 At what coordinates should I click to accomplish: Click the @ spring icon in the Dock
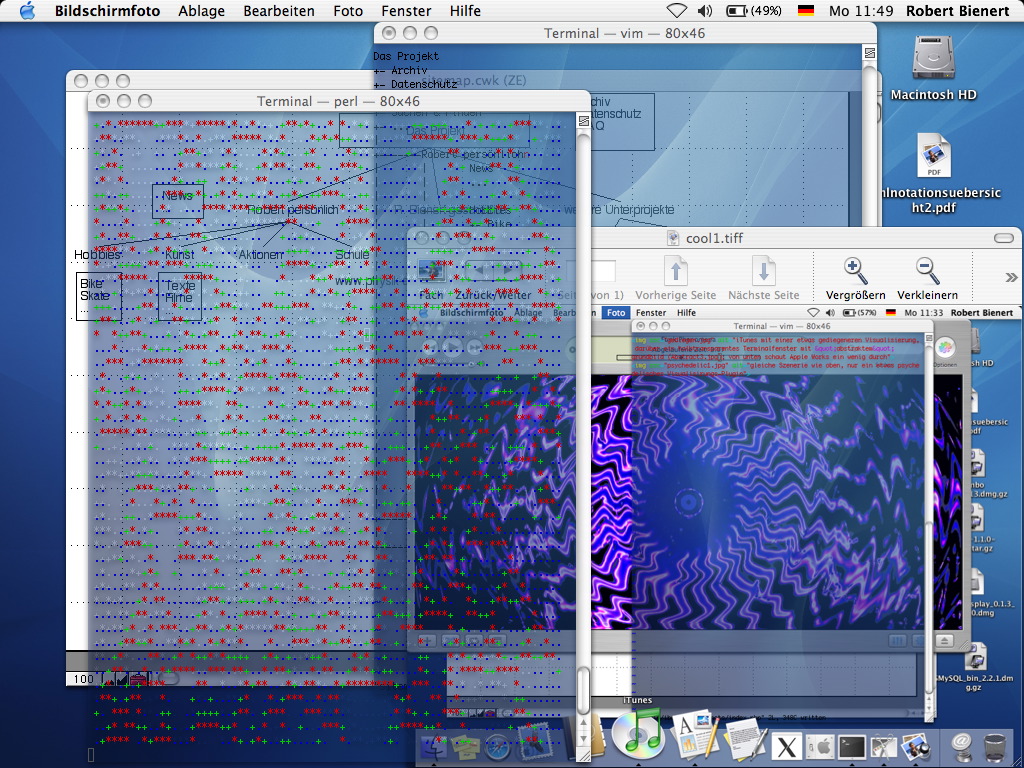coord(960,746)
